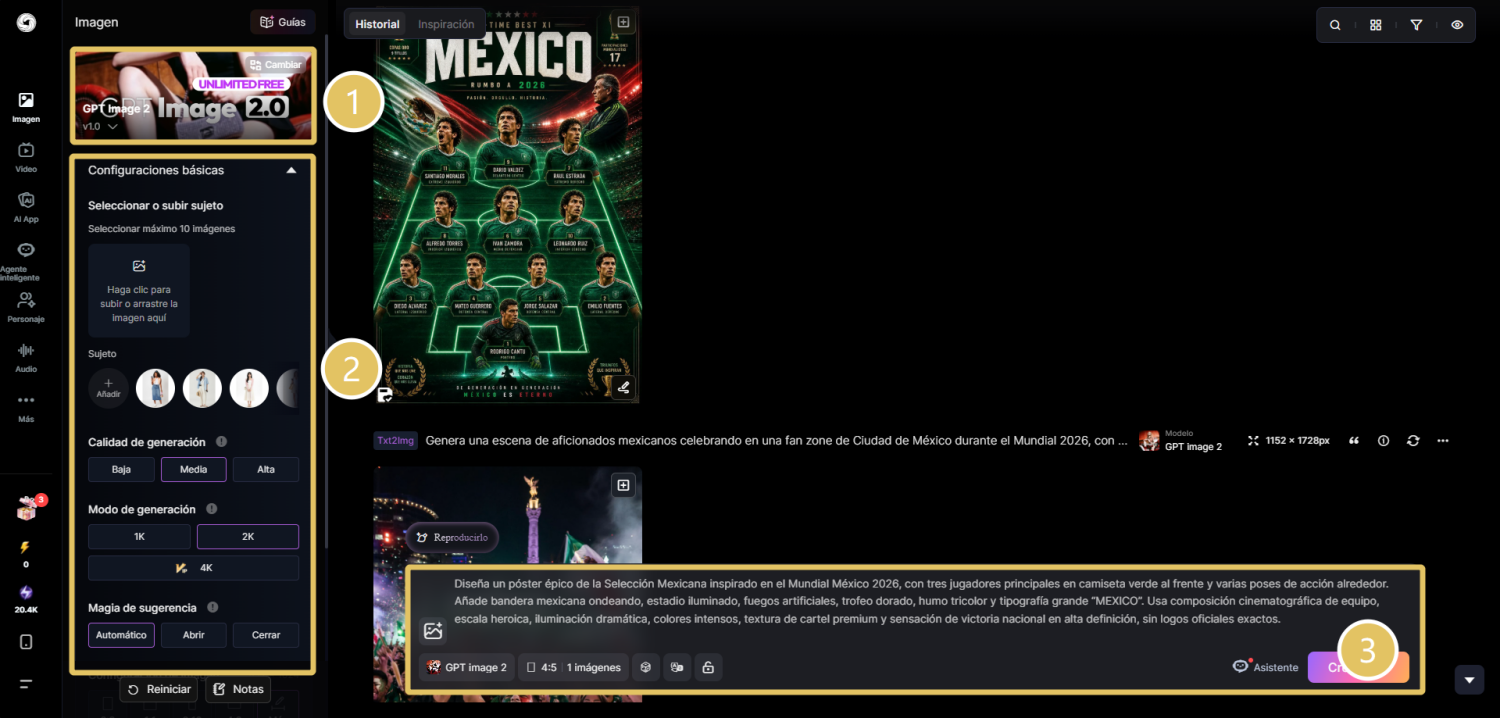Open AI App from the sidebar
This screenshot has height=718, width=1500.
(x=26, y=207)
